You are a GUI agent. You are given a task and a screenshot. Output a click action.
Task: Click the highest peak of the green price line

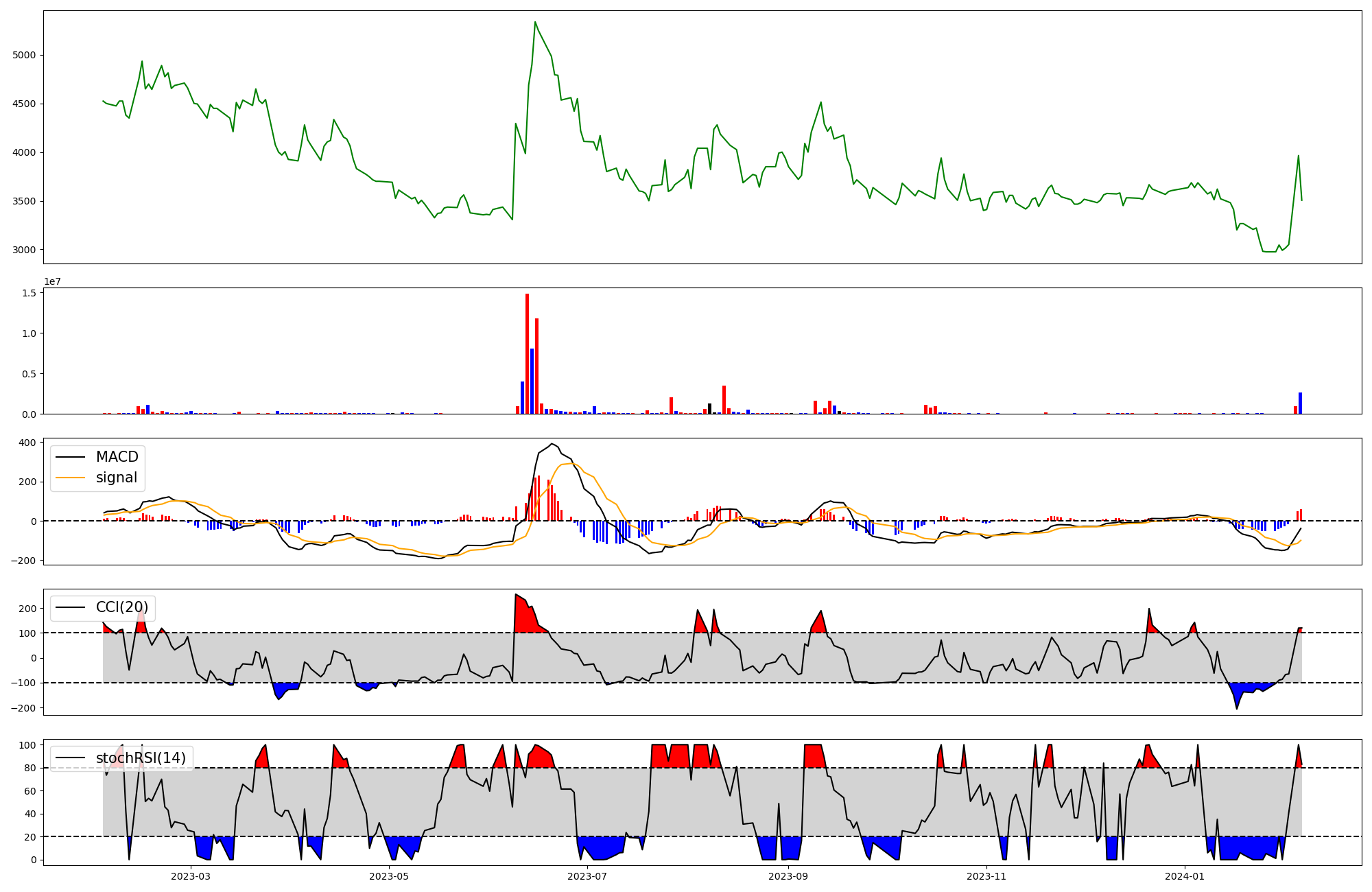click(x=535, y=23)
